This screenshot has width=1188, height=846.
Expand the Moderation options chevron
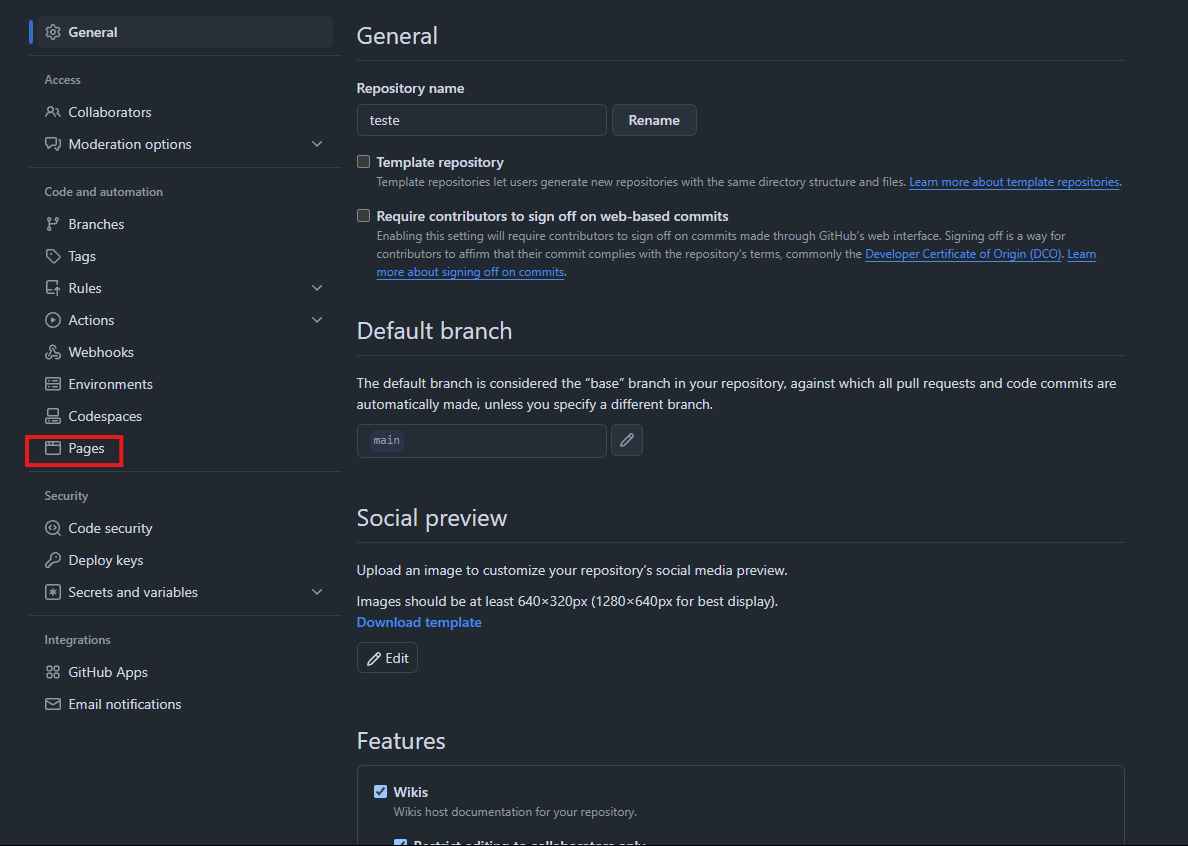pyautogui.click(x=317, y=144)
